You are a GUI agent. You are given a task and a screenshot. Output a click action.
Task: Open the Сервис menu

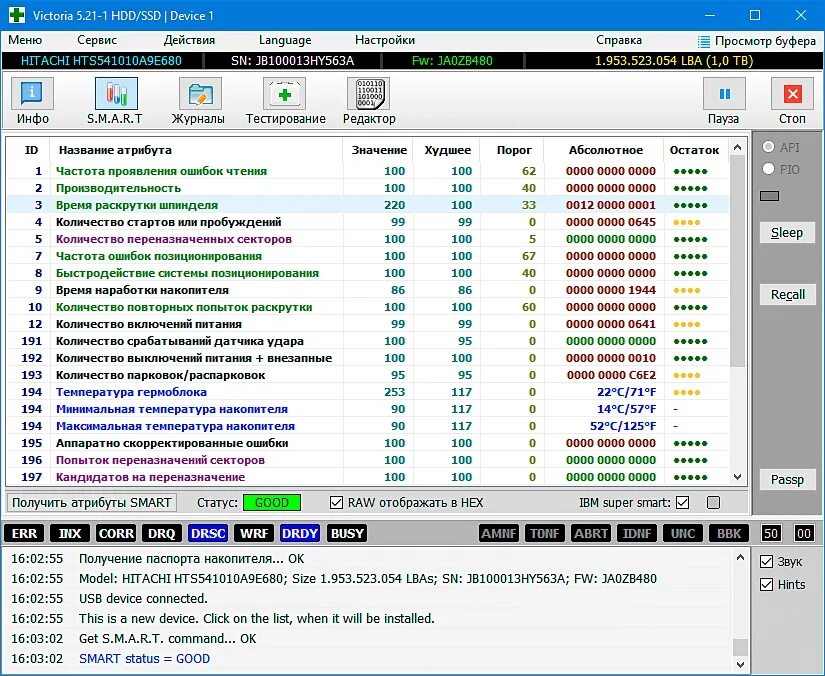tap(97, 40)
